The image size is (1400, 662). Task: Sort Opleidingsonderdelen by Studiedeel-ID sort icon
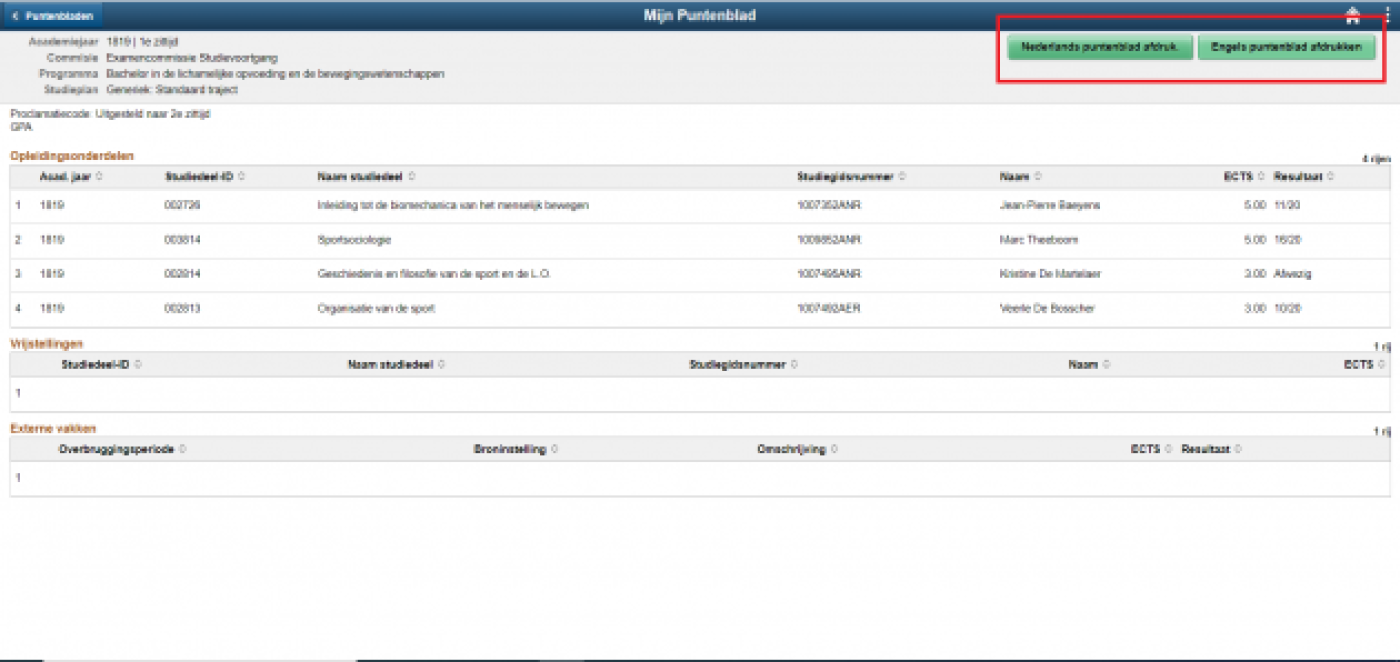(242, 177)
